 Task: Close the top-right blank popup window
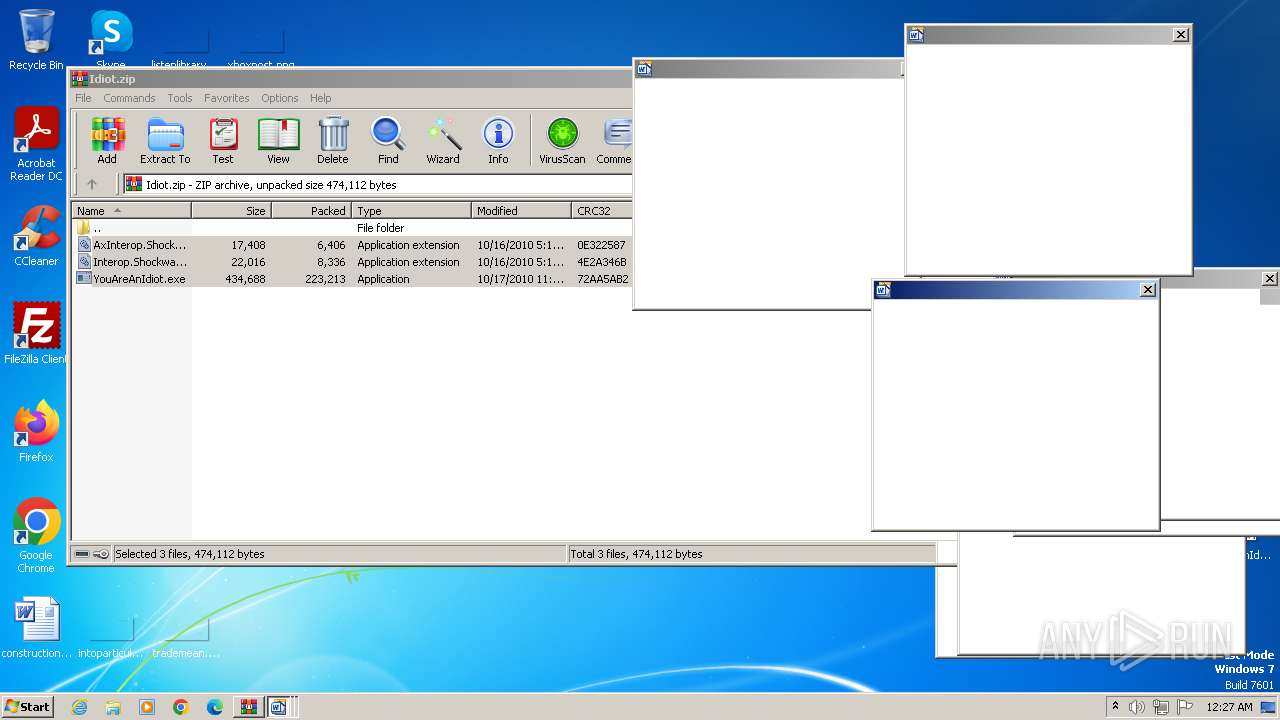coord(1180,34)
